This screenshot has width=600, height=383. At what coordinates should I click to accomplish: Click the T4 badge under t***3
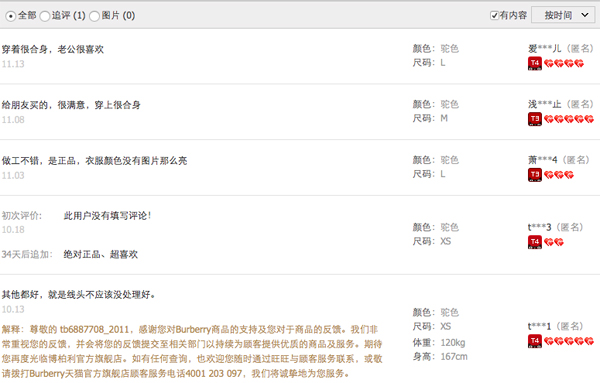point(535,242)
